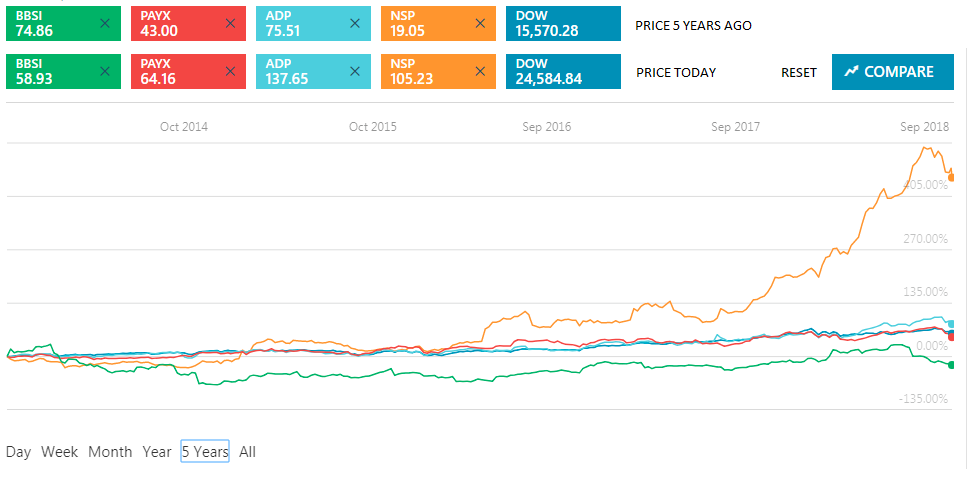Select the Month time range

tap(110, 452)
